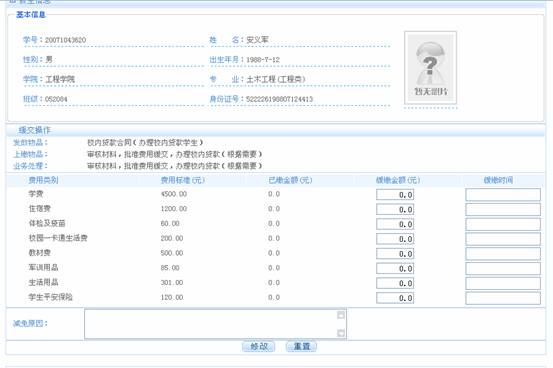Click the birth date 1988-7-12
Viewport: 553px width, 368px height.
point(263,60)
